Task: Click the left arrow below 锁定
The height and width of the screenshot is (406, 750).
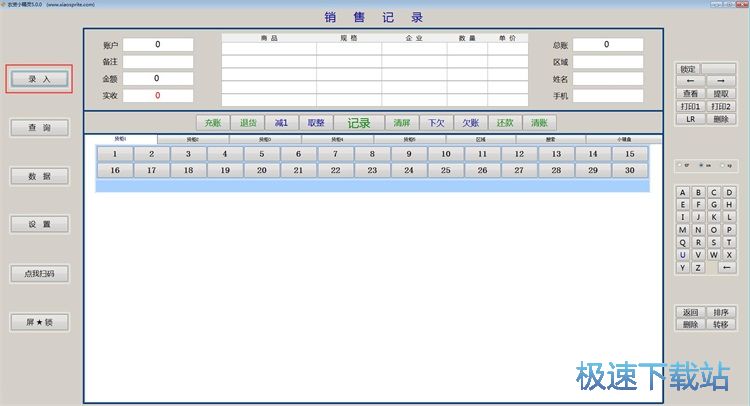Action: click(x=690, y=81)
